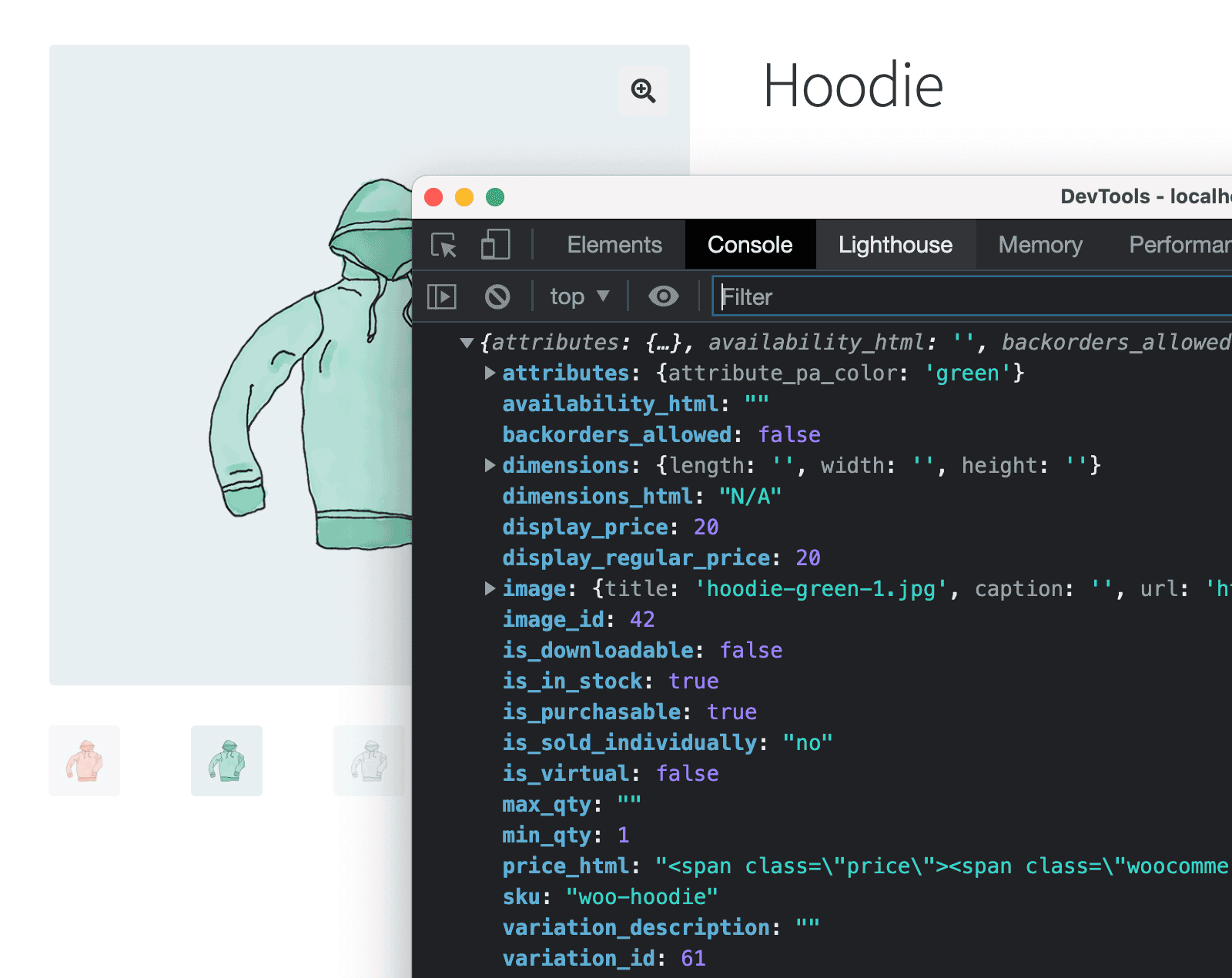Switch to the Elements tab
The image size is (1232, 978).
(614, 244)
